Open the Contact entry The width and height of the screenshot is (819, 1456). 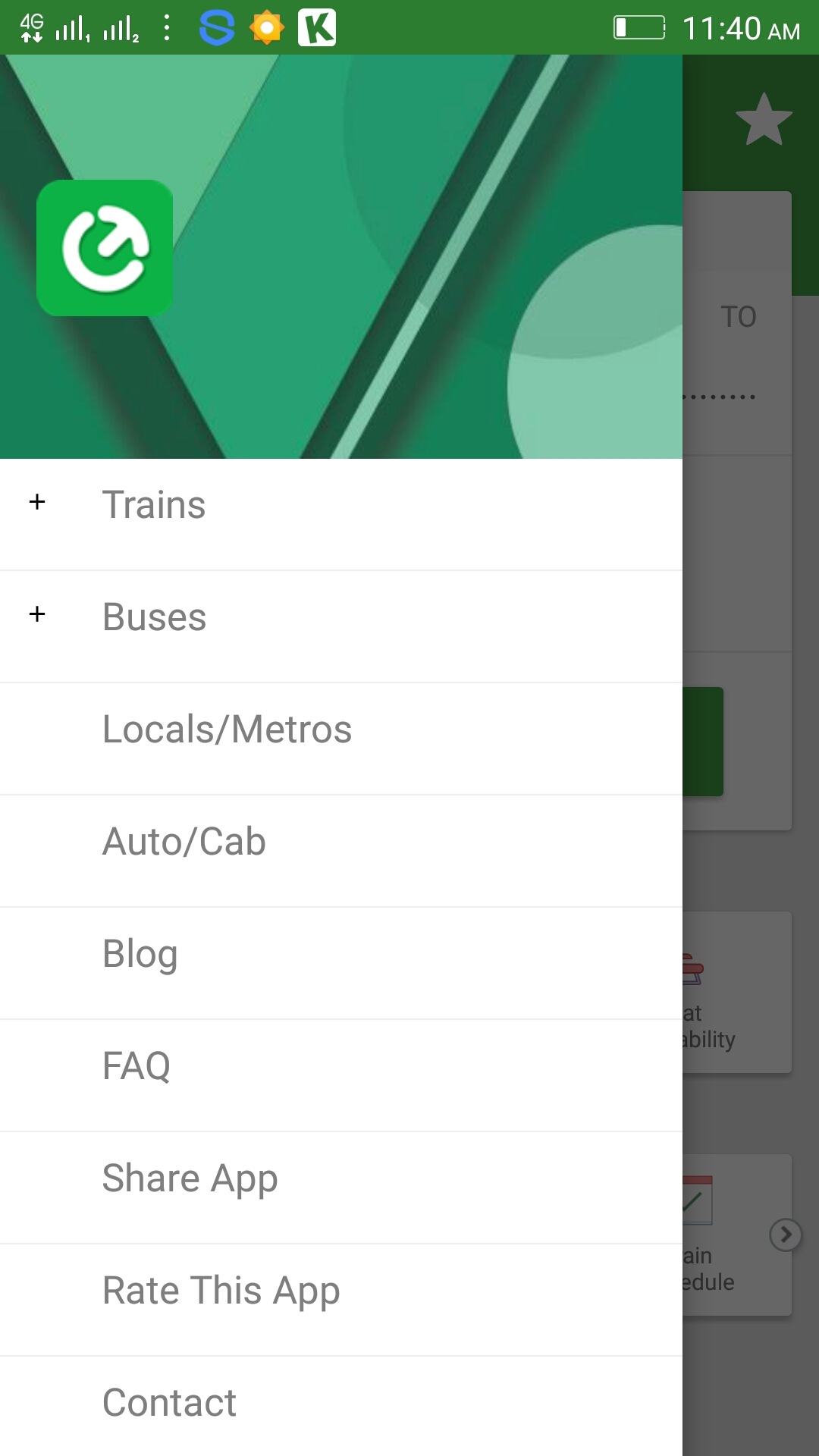(x=169, y=1403)
